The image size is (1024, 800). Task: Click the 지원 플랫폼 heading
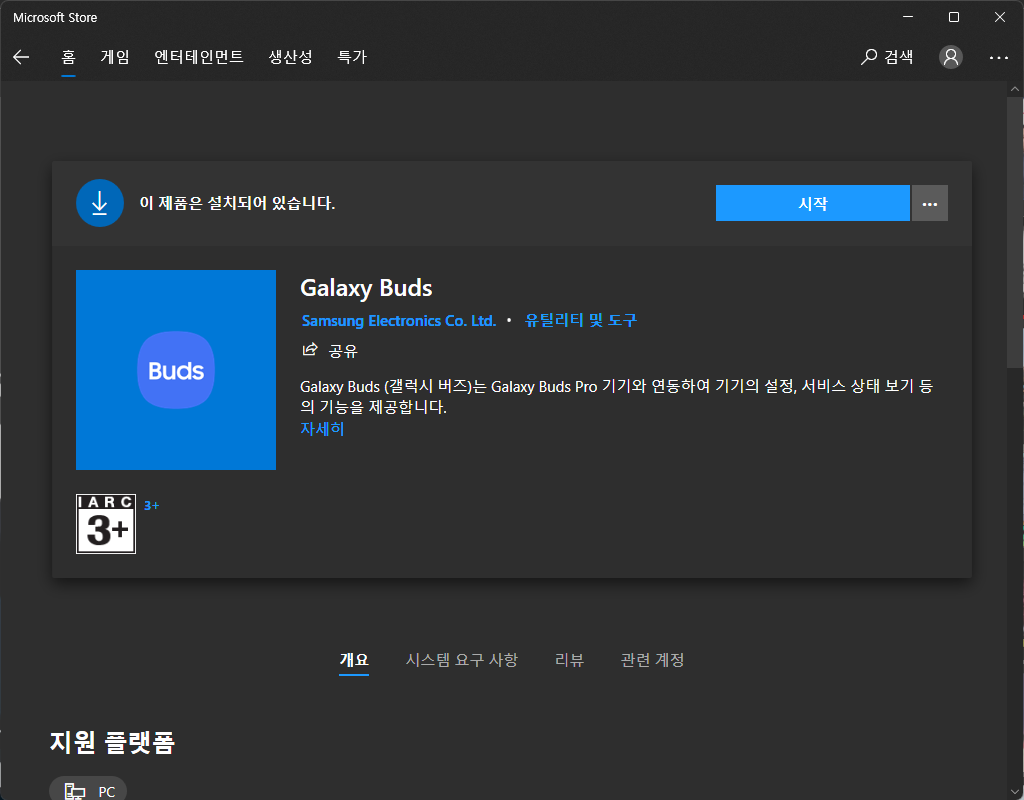112,743
